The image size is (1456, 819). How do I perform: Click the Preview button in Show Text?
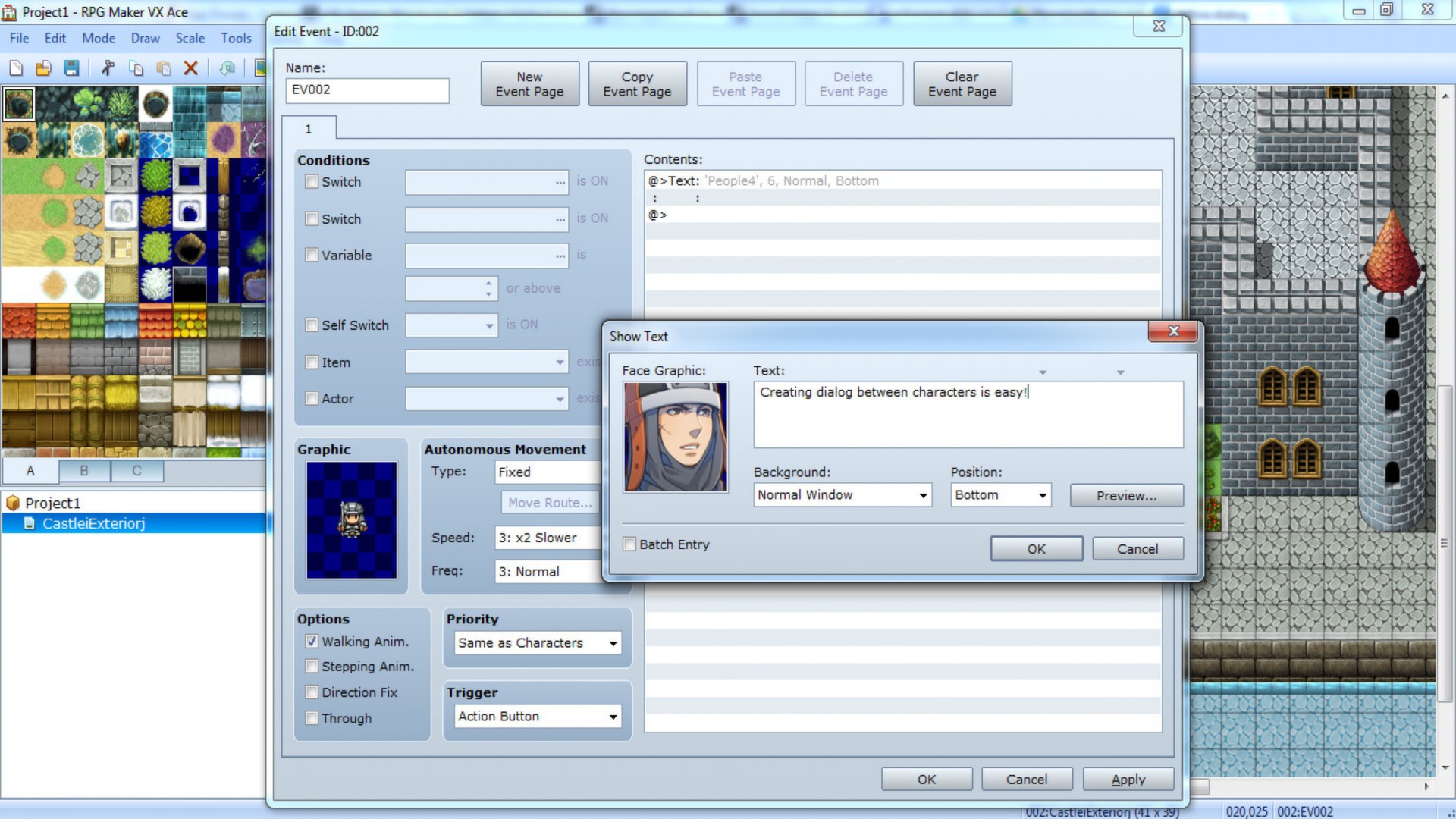[1126, 495]
